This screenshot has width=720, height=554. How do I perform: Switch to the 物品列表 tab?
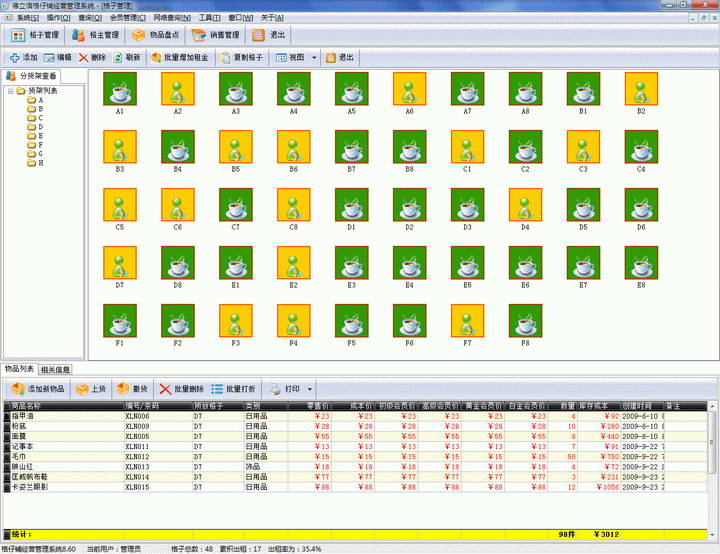[19, 369]
